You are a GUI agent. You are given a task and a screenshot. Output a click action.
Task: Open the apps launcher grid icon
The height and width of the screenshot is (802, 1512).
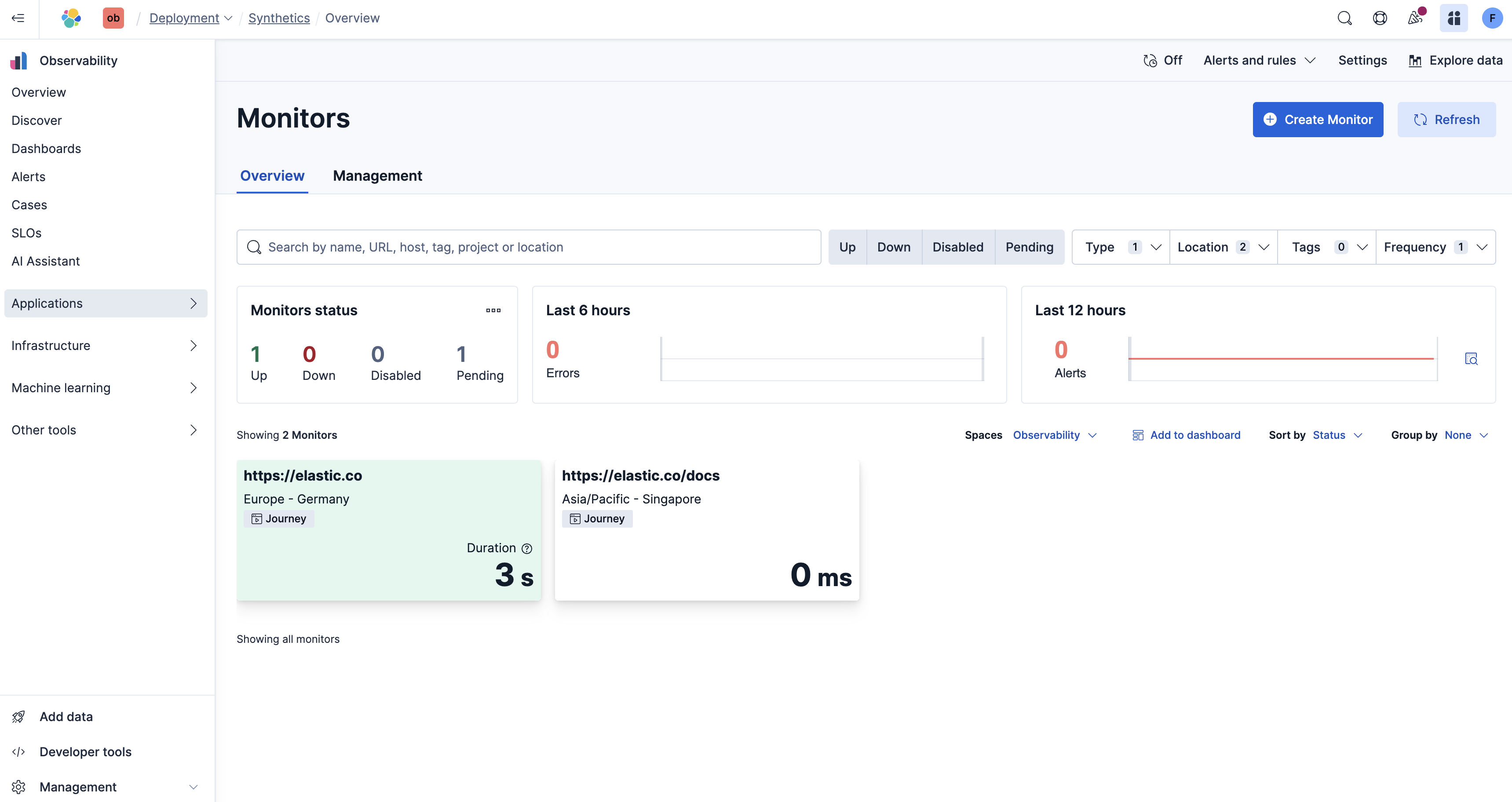click(x=1454, y=18)
